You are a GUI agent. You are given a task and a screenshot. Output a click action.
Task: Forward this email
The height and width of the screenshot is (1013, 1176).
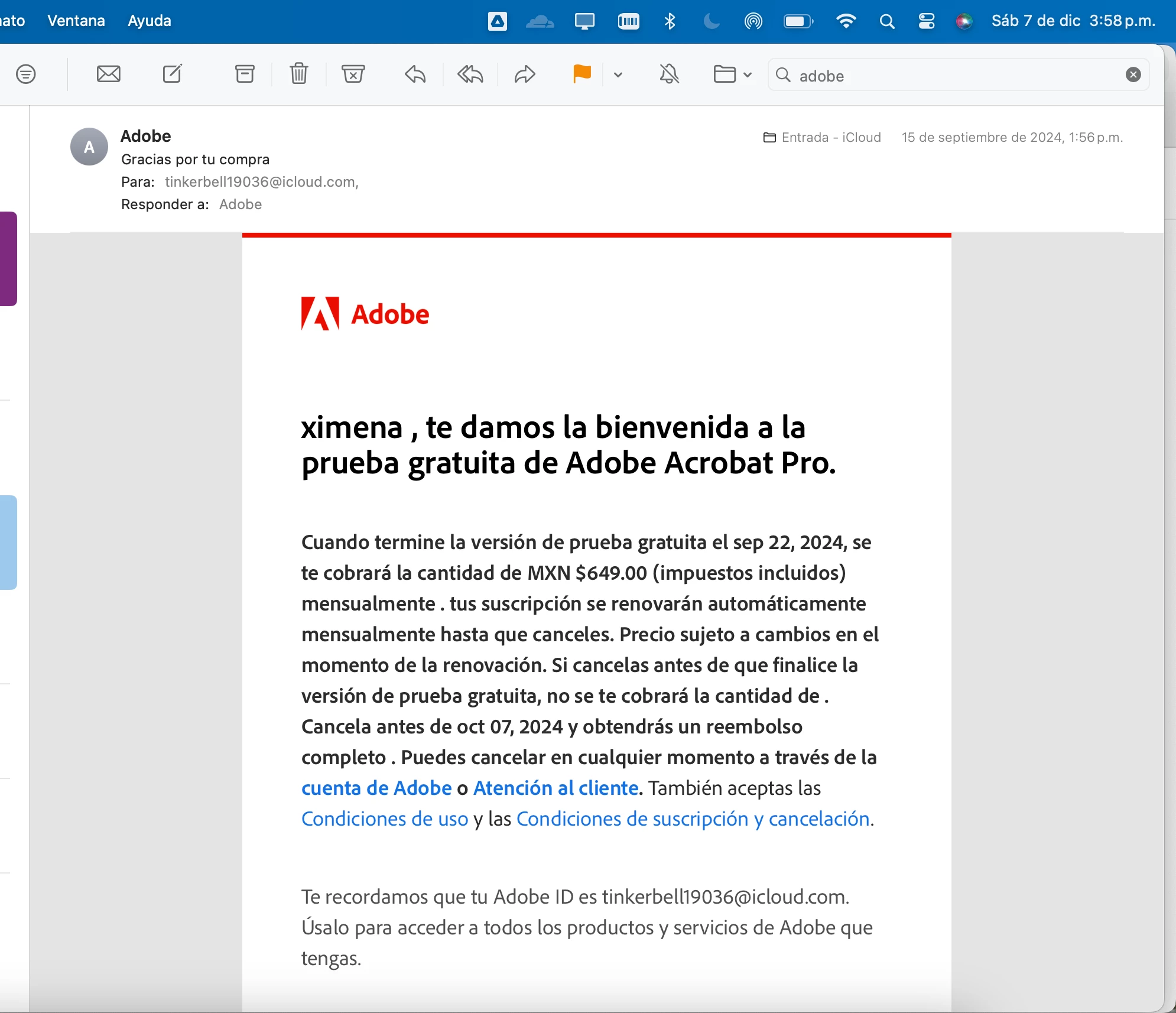click(525, 74)
